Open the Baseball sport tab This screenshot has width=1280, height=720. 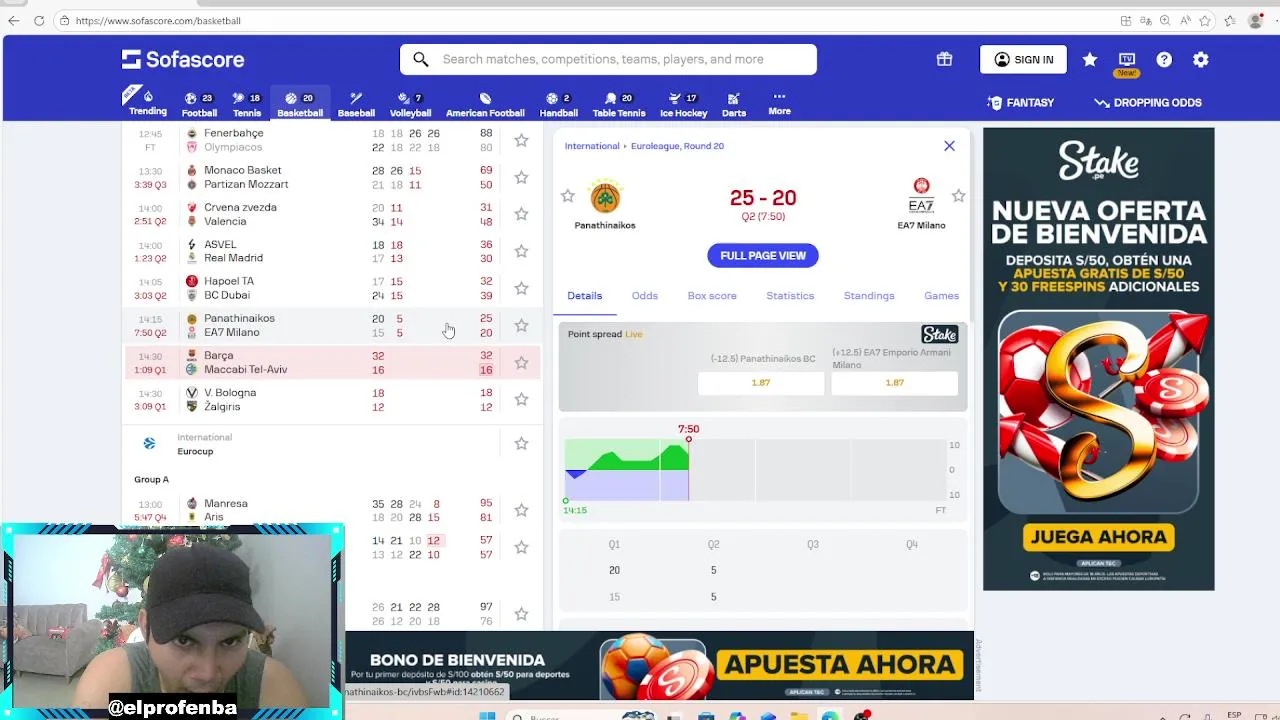pos(356,104)
